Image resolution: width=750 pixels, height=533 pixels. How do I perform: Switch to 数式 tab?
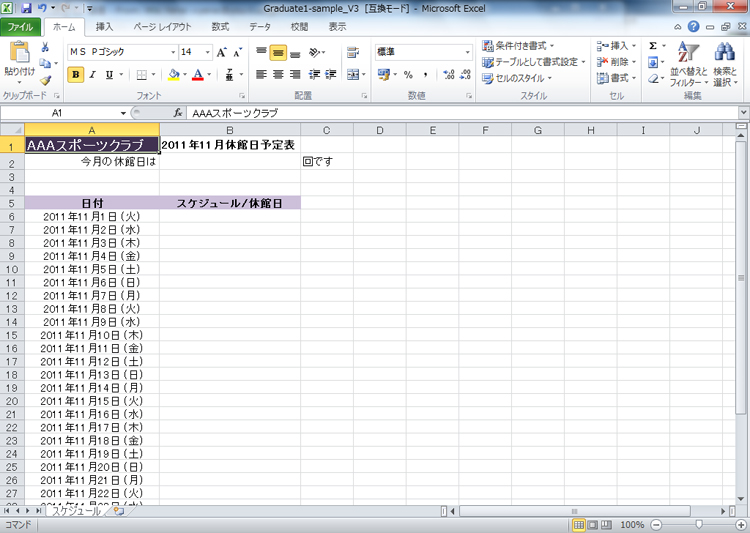(221, 27)
